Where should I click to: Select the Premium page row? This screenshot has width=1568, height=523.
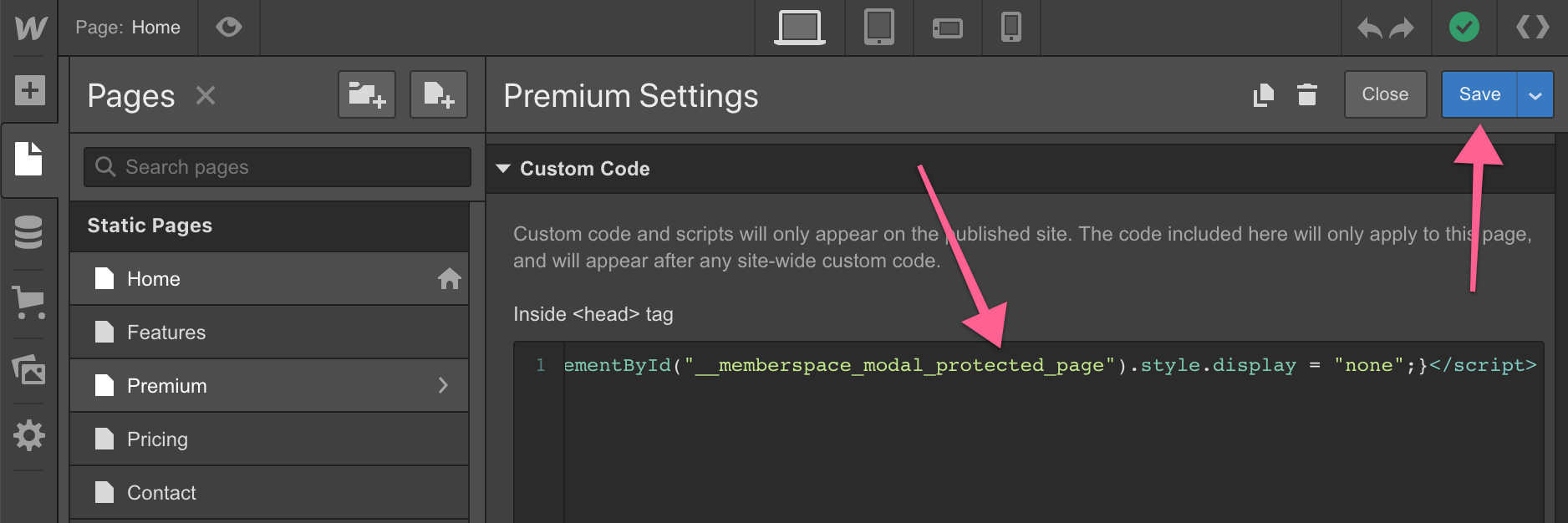pos(269,385)
